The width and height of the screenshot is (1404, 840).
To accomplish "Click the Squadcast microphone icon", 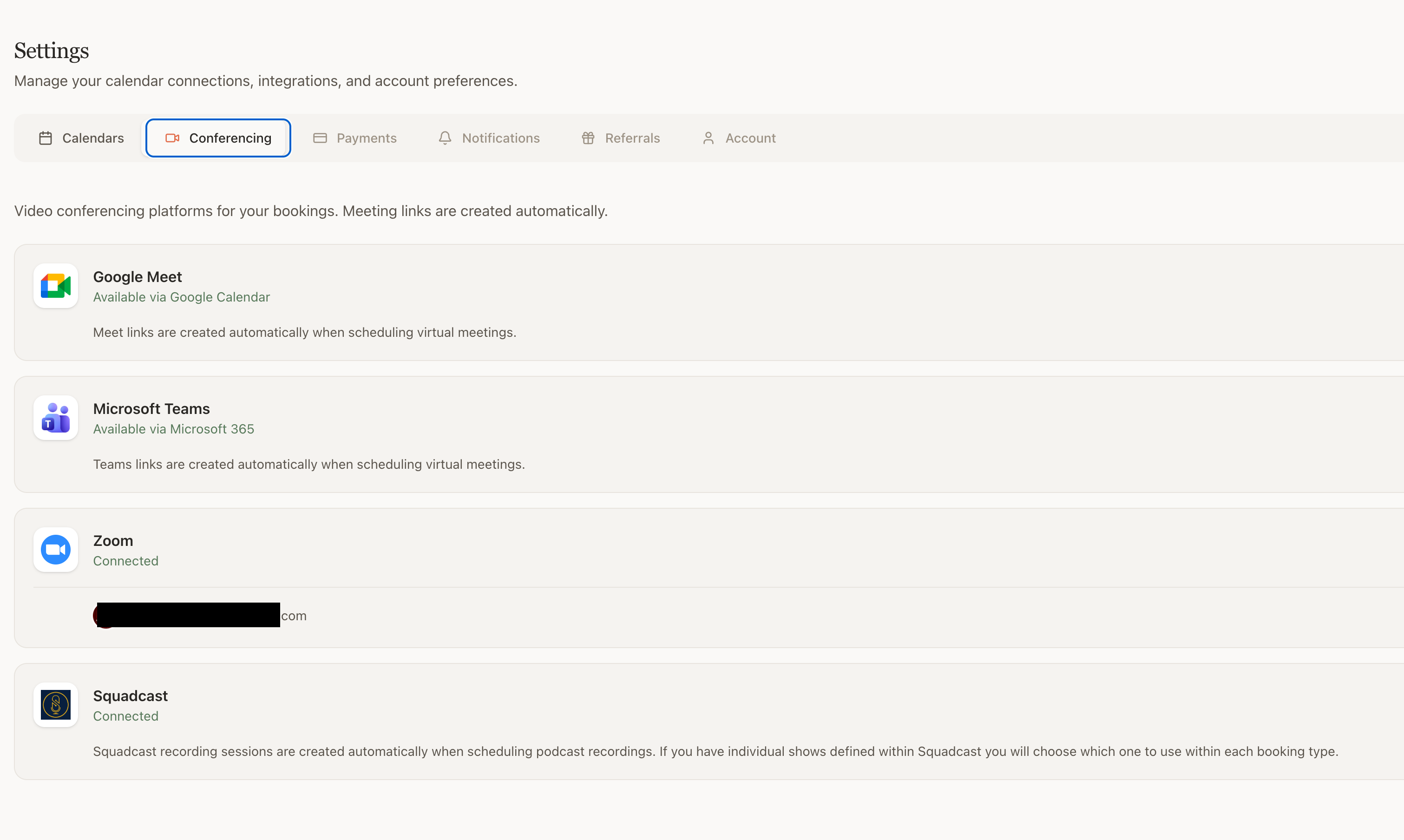I will pos(55,705).
